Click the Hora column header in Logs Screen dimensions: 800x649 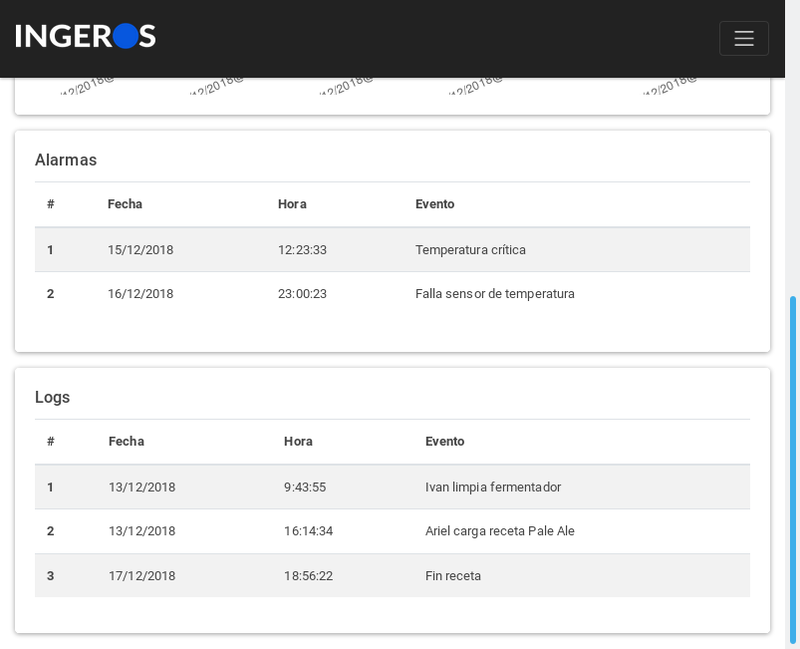[298, 441]
